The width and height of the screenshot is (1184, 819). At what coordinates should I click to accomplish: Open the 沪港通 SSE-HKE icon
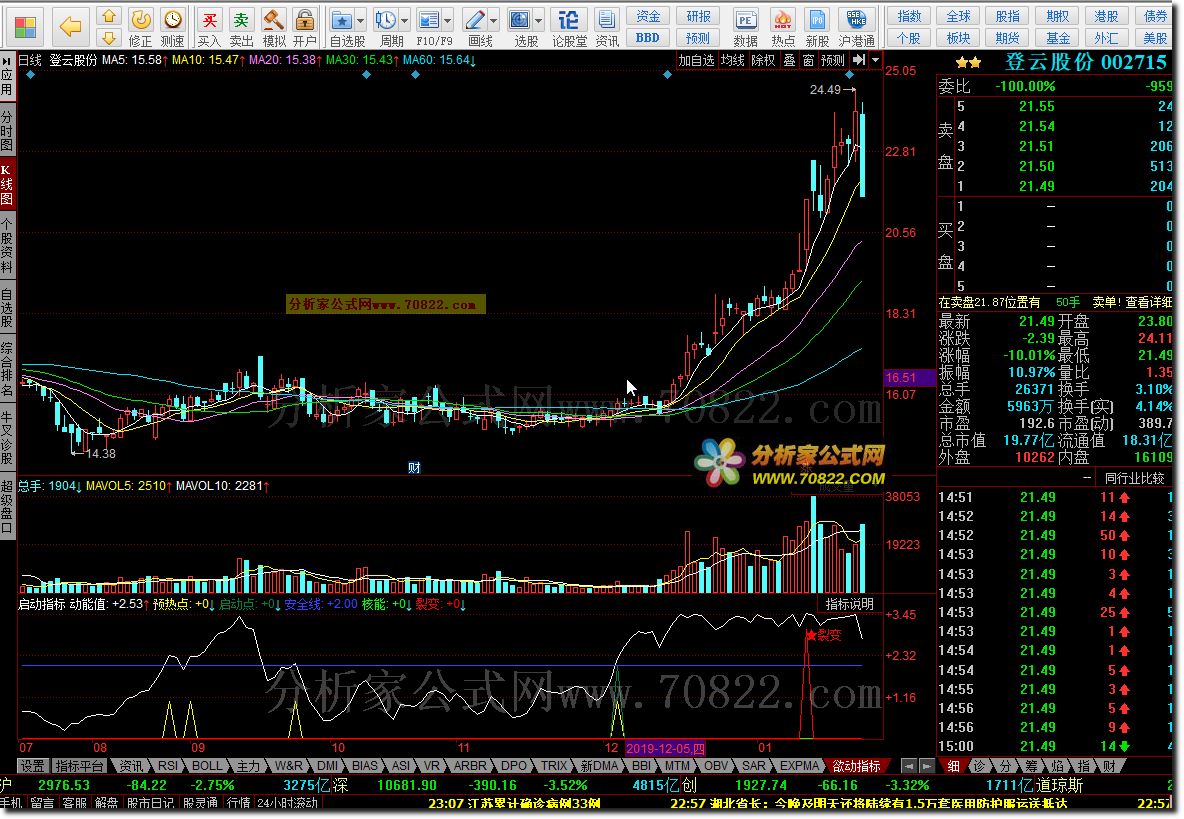click(x=857, y=27)
